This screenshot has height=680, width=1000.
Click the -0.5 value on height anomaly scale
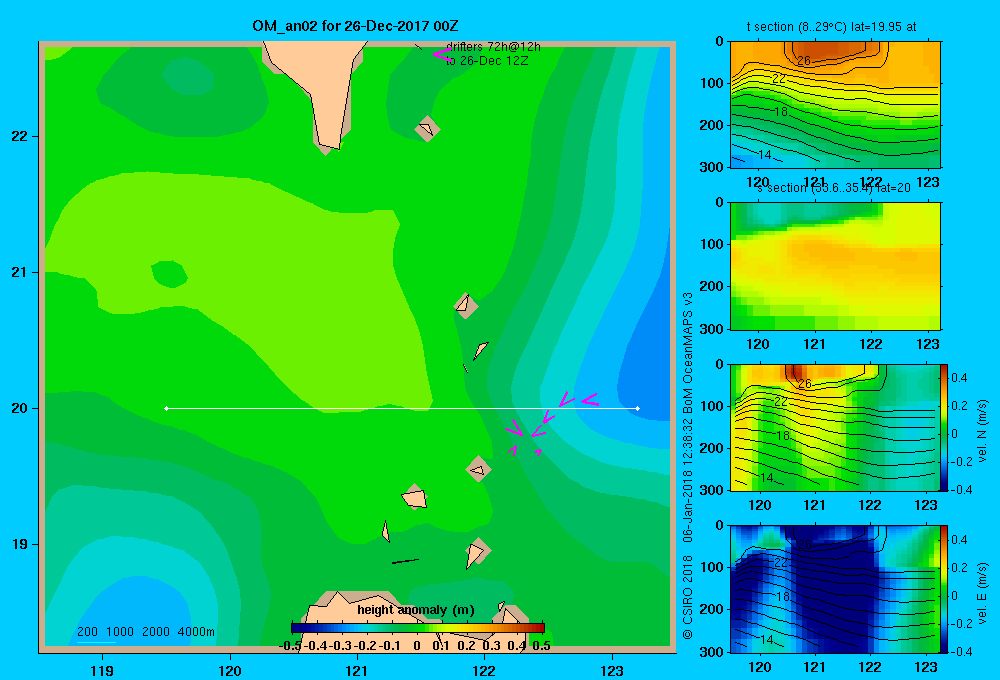291,646
